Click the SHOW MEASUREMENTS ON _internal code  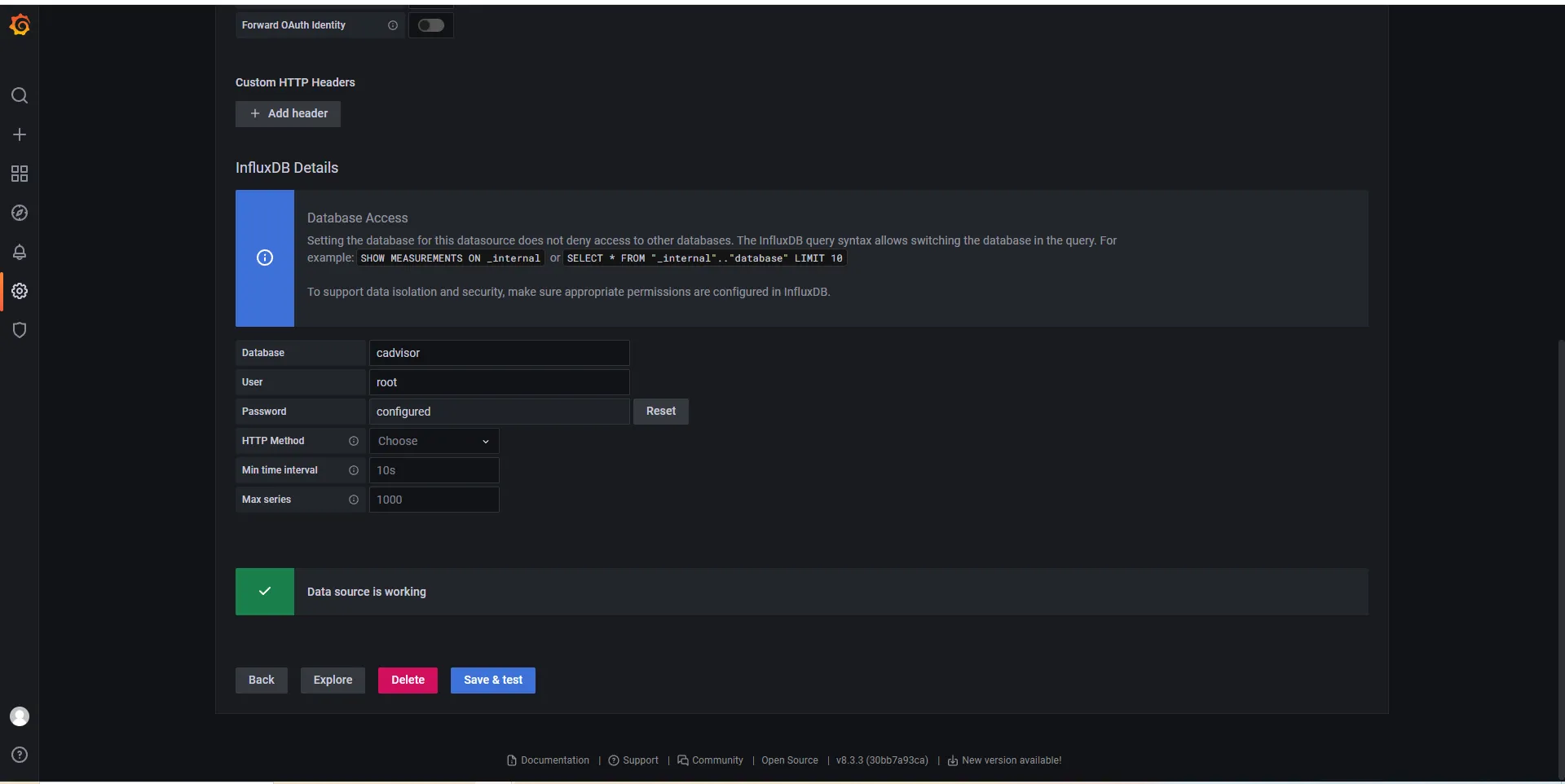tap(451, 258)
